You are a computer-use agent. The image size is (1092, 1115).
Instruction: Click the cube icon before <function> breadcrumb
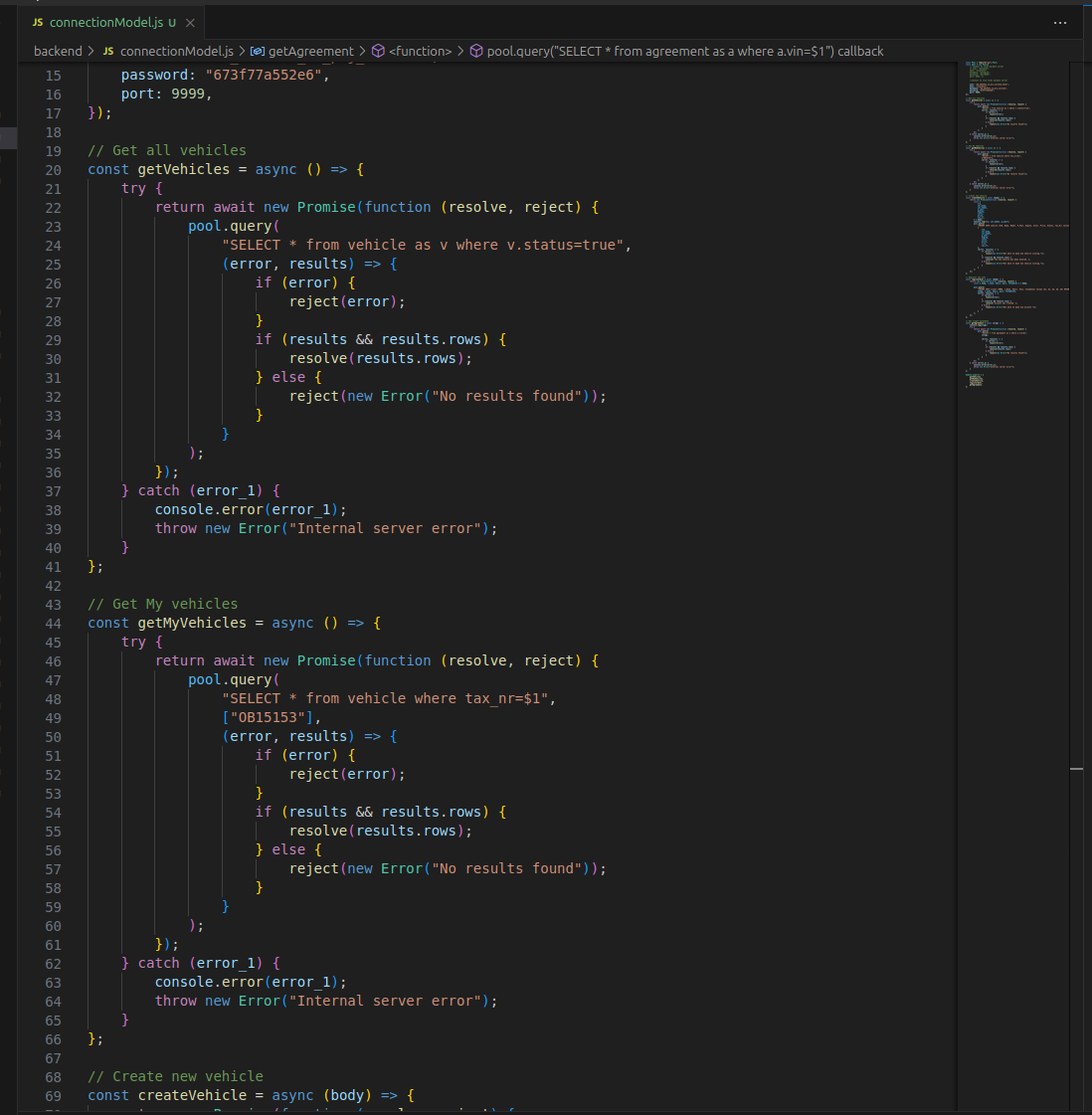378,51
